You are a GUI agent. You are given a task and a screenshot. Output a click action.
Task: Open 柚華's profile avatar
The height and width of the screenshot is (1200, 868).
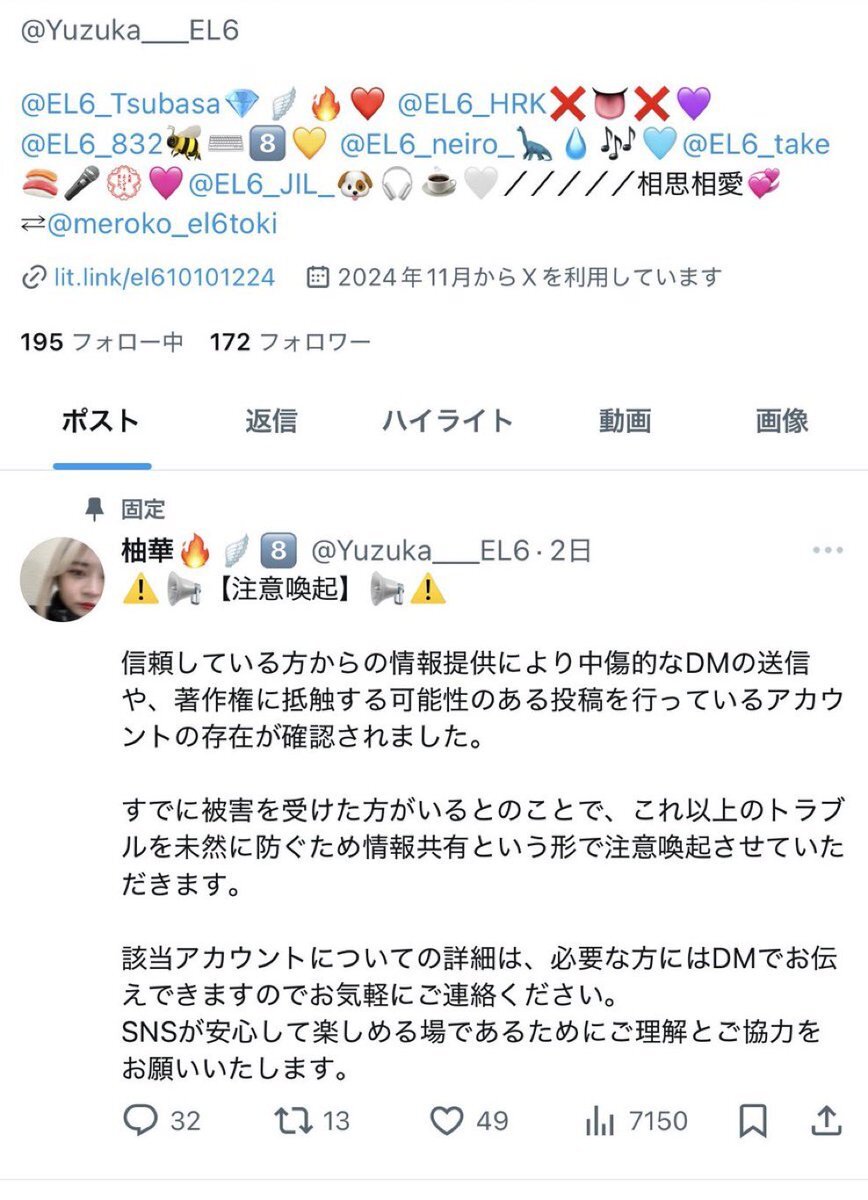point(62,580)
